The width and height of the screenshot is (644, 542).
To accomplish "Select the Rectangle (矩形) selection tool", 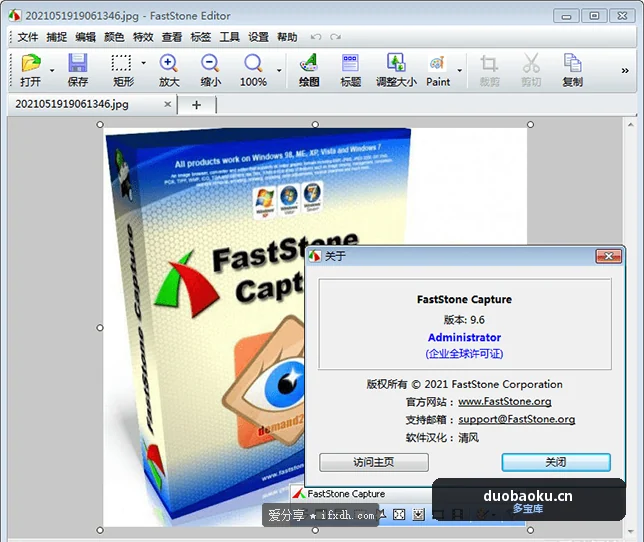I will coord(121,64).
